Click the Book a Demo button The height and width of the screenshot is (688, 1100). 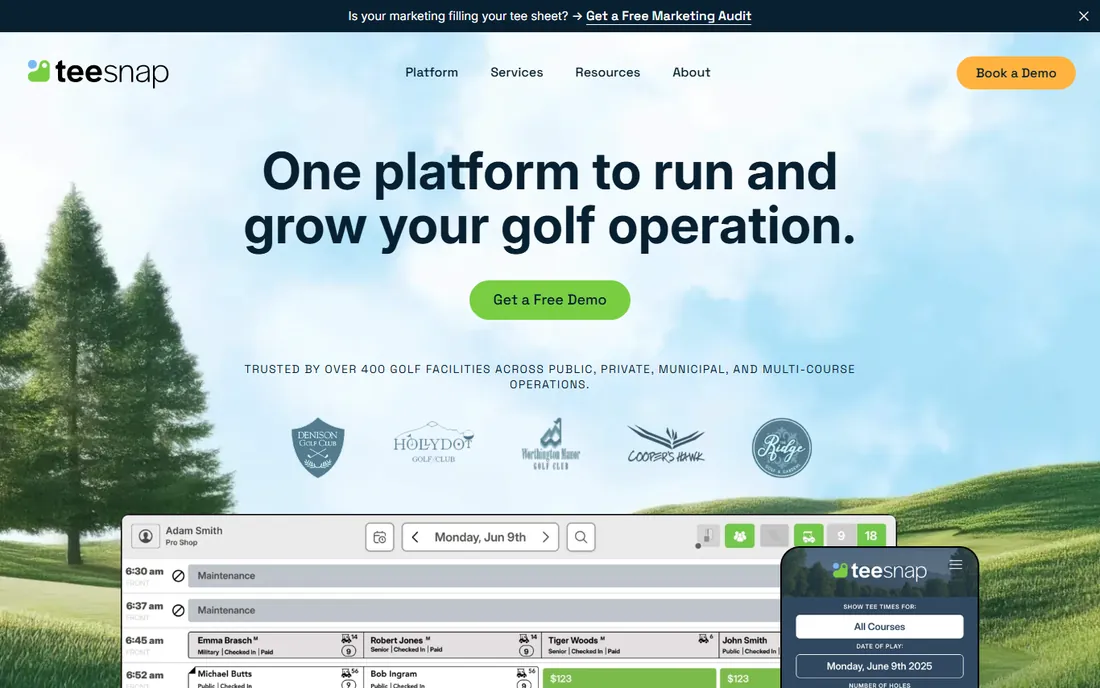1015,73
